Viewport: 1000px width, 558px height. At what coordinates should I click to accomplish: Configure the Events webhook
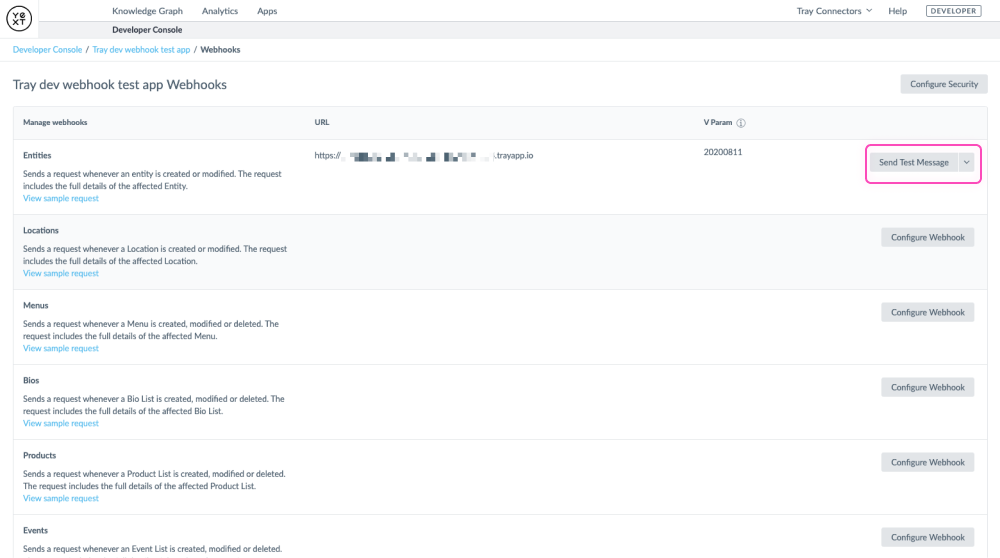[927, 537]
